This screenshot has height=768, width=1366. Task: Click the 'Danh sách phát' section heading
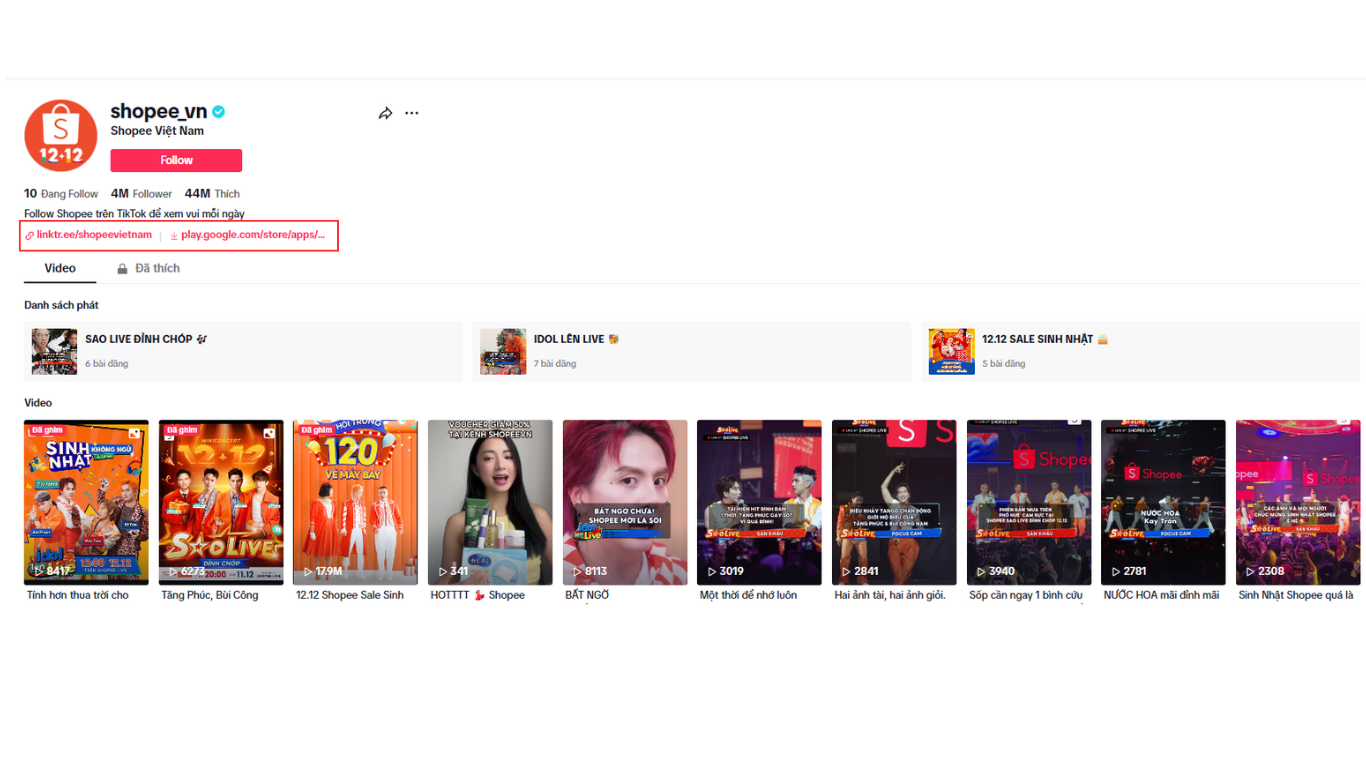click(x=61, y=305)
